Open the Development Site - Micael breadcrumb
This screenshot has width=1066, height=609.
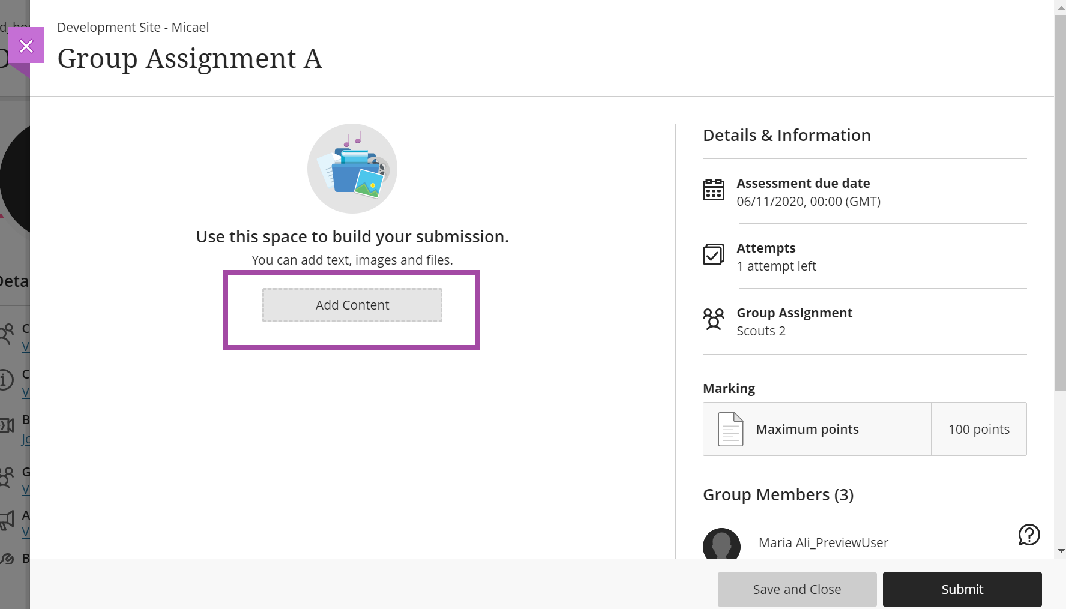[x=133, y=27]
